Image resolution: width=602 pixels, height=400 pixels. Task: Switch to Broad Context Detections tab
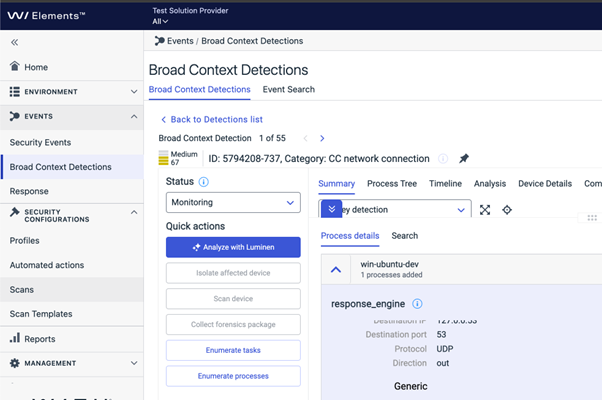[200, 89]
